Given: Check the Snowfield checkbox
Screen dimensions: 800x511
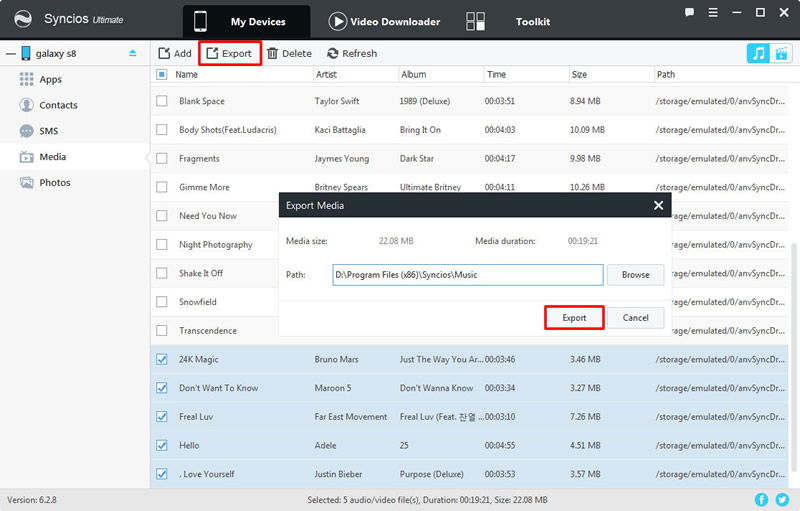Looking at the screenshot, I should (x=162, y=302).
